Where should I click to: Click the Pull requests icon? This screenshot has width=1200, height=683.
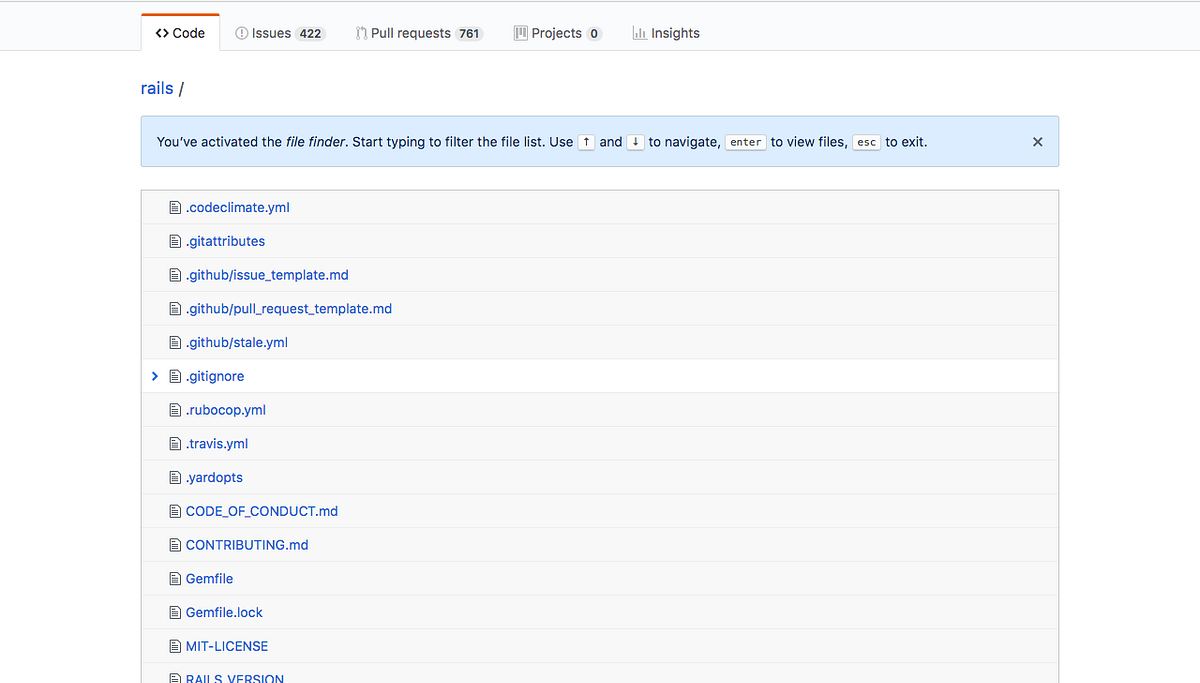tap(361, 32)
